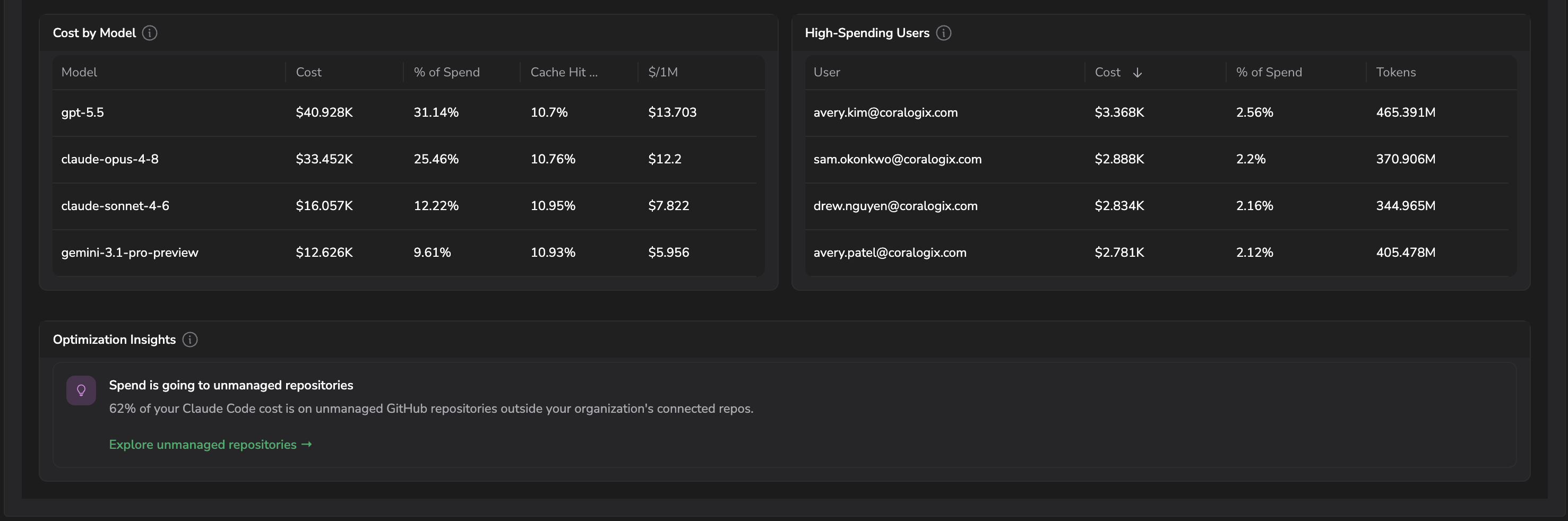
Task: Sort Cost by Model table by Cost header
Action: 308,72
